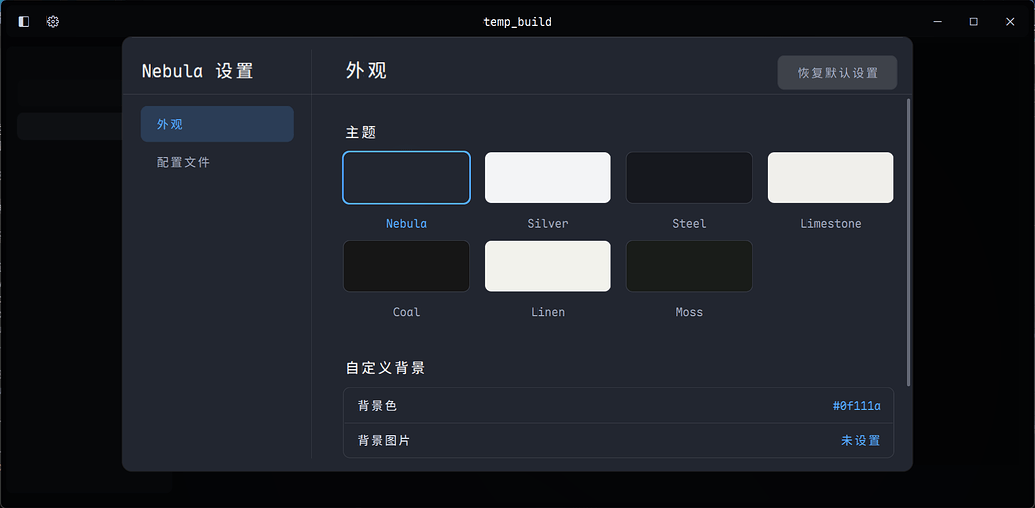
Task: Set background image via 未设置 link
Action: (861, 441)
